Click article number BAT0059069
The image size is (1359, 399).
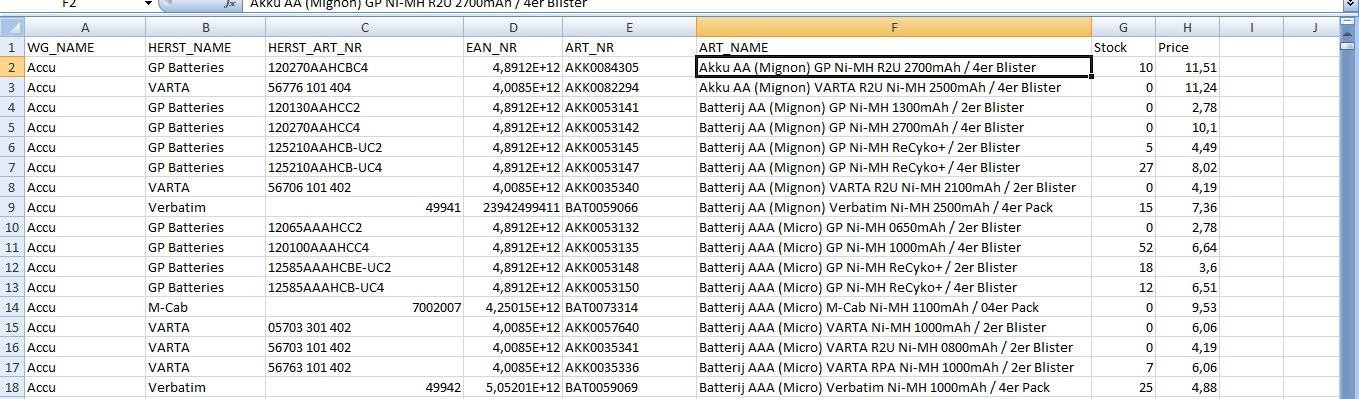[629, 387]
